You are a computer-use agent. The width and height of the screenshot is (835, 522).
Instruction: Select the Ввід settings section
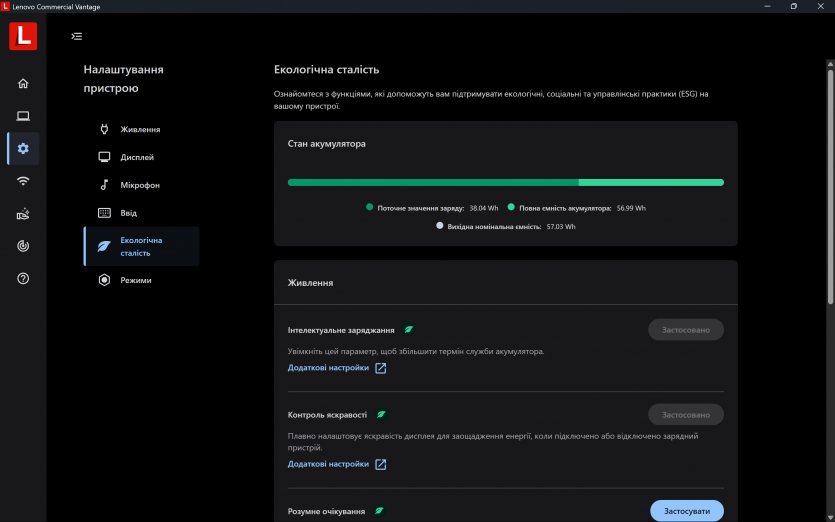(128, 213)
